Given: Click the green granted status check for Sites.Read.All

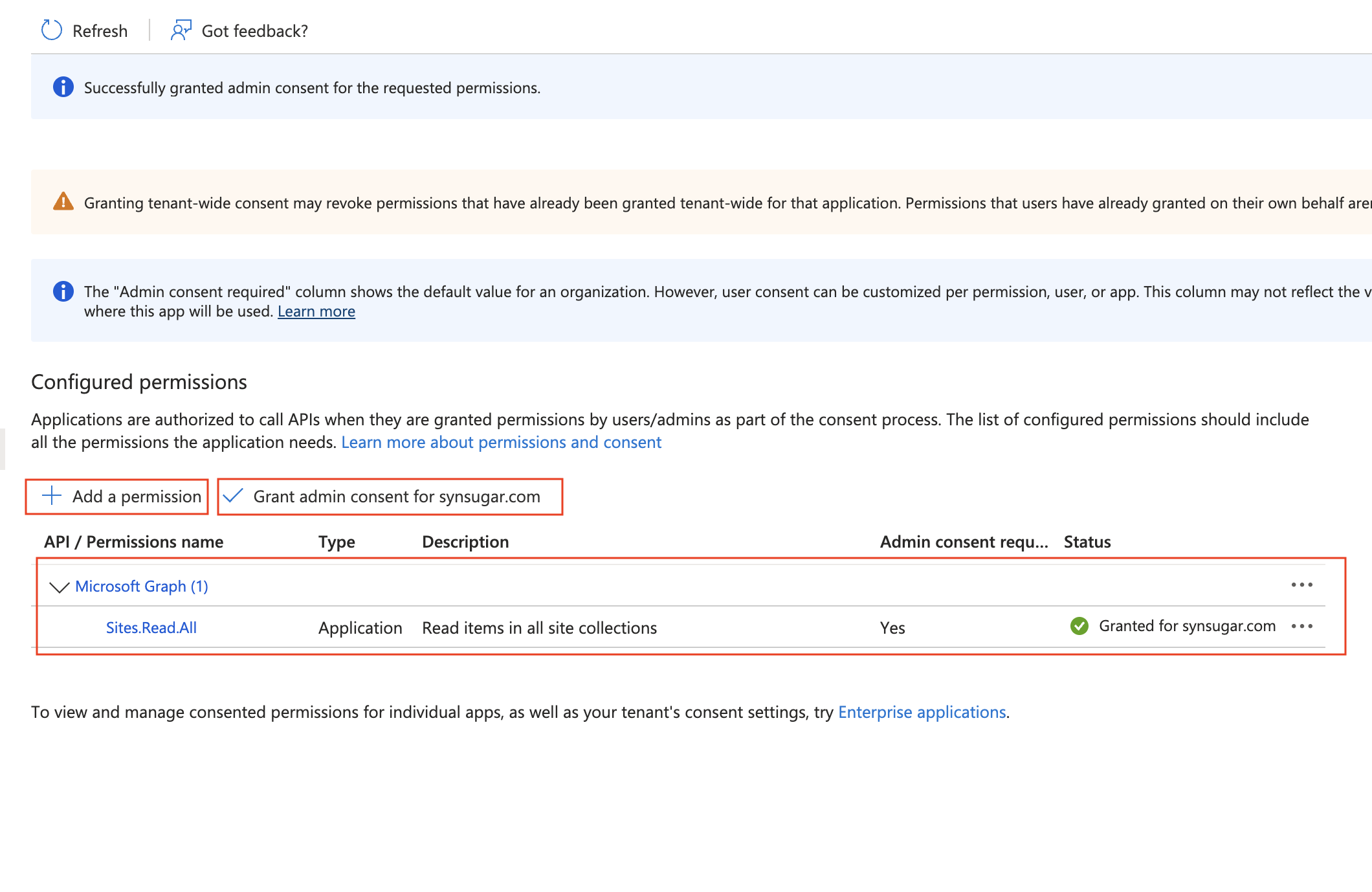Looking at the screenshot, I should pyautogui.click(x=1079, y=627).
